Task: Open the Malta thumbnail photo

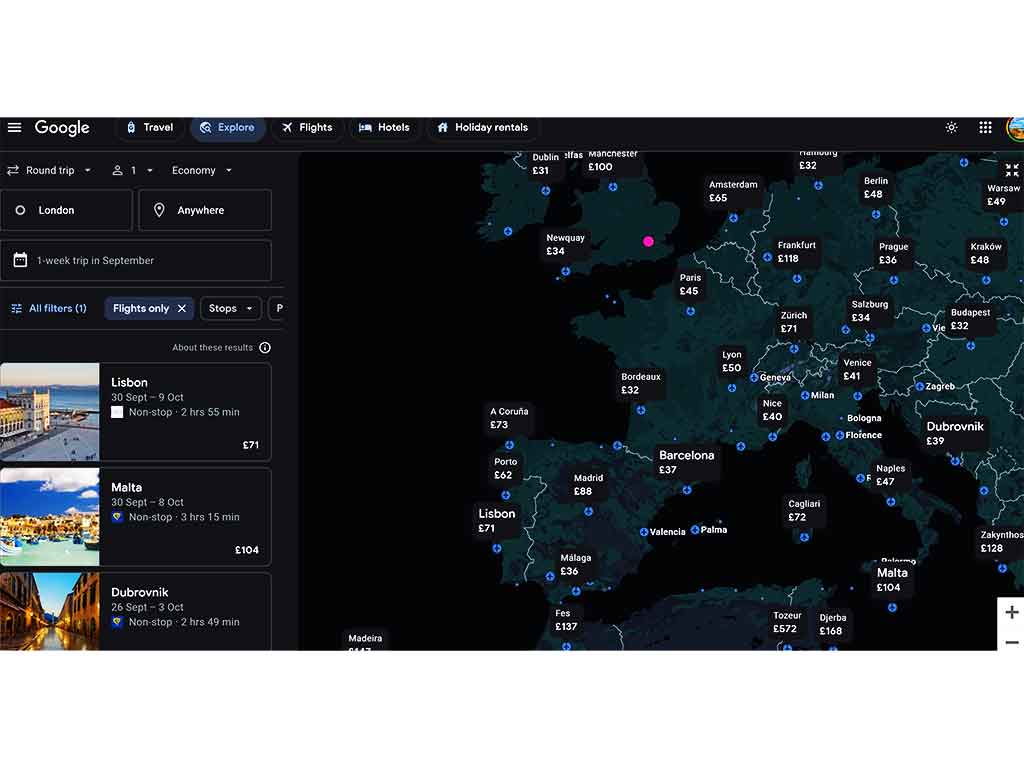Action: [x=50, y=517]
